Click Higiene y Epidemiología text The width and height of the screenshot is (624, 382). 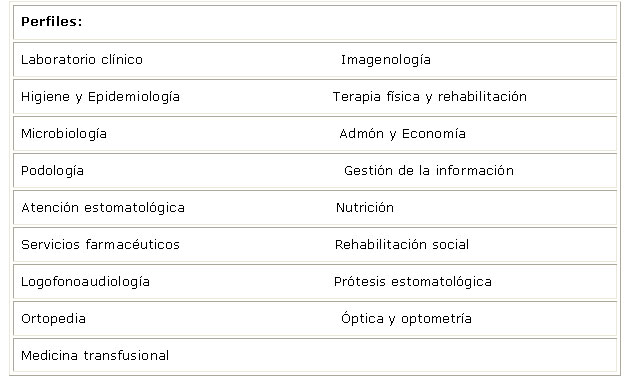(x=100, y=97)
